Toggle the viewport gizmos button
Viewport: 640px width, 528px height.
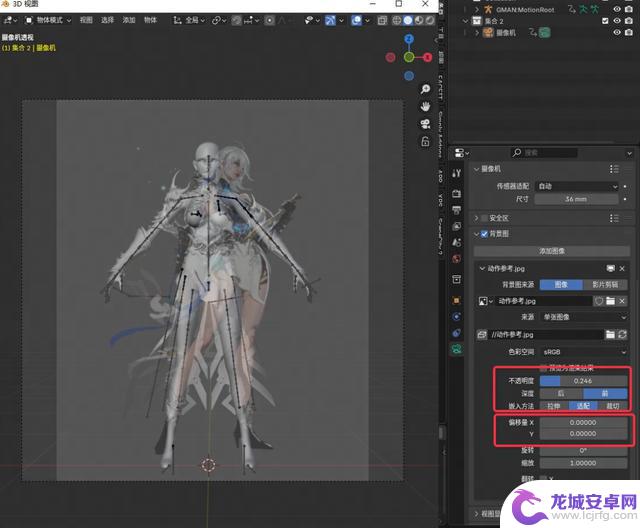330,20
